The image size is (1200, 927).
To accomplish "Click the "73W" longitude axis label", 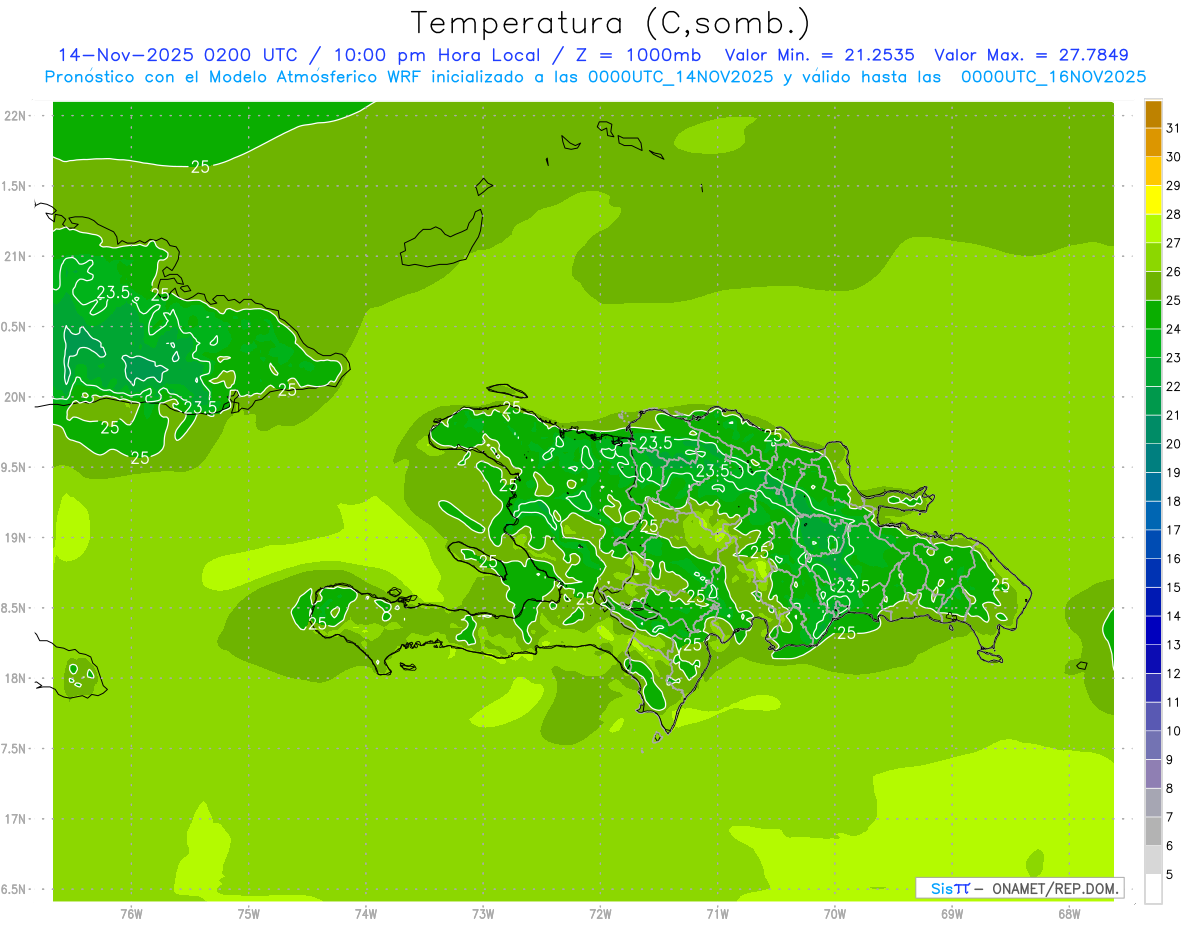I will (483, 914).
